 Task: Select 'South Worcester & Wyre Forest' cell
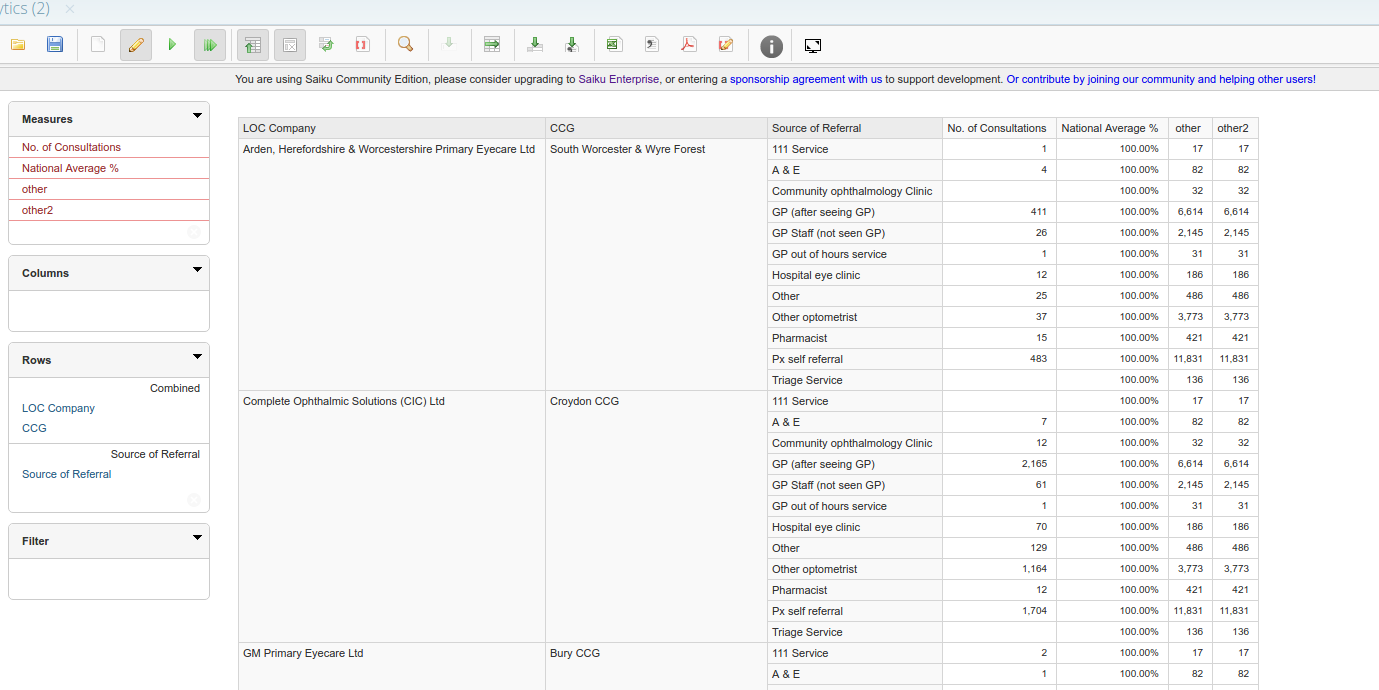coord(657,264)
